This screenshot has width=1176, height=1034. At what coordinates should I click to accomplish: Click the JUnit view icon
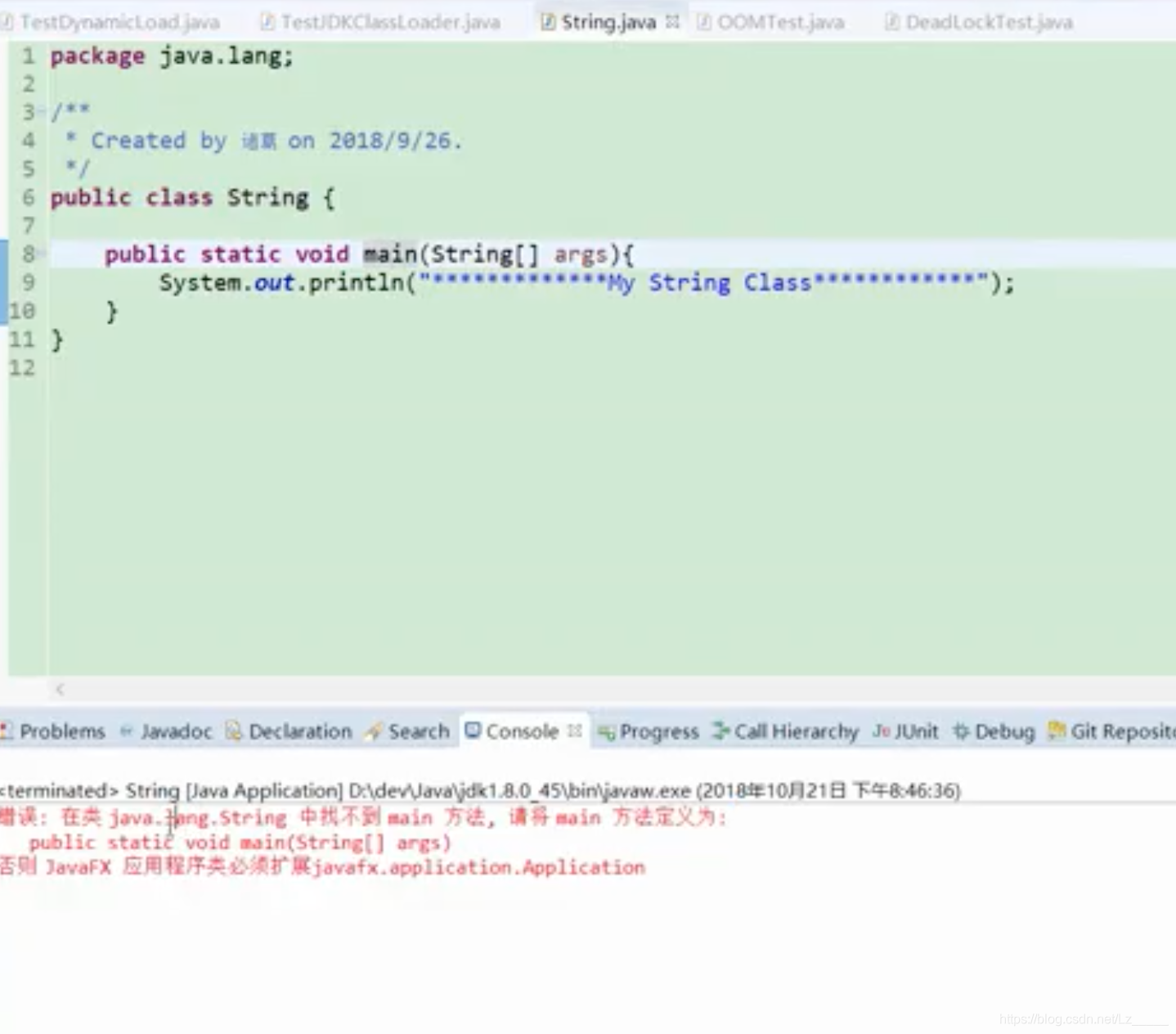[x=881, y=731]
